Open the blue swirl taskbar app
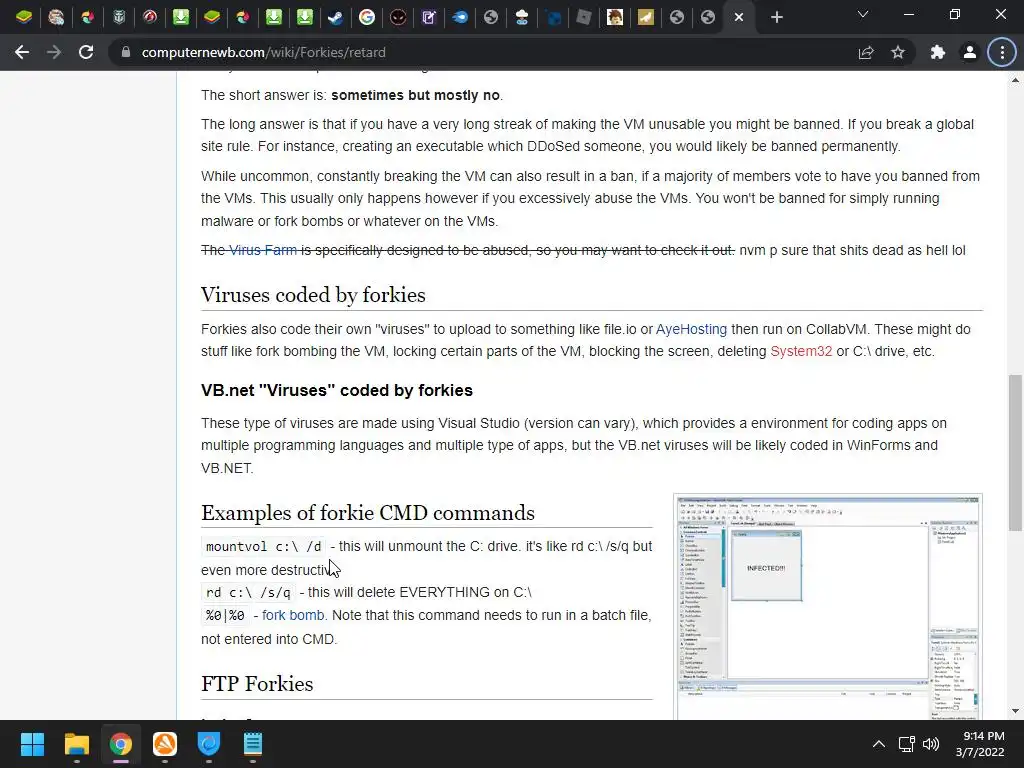Viewport: 1024px width, 768px height. (208, 744)
